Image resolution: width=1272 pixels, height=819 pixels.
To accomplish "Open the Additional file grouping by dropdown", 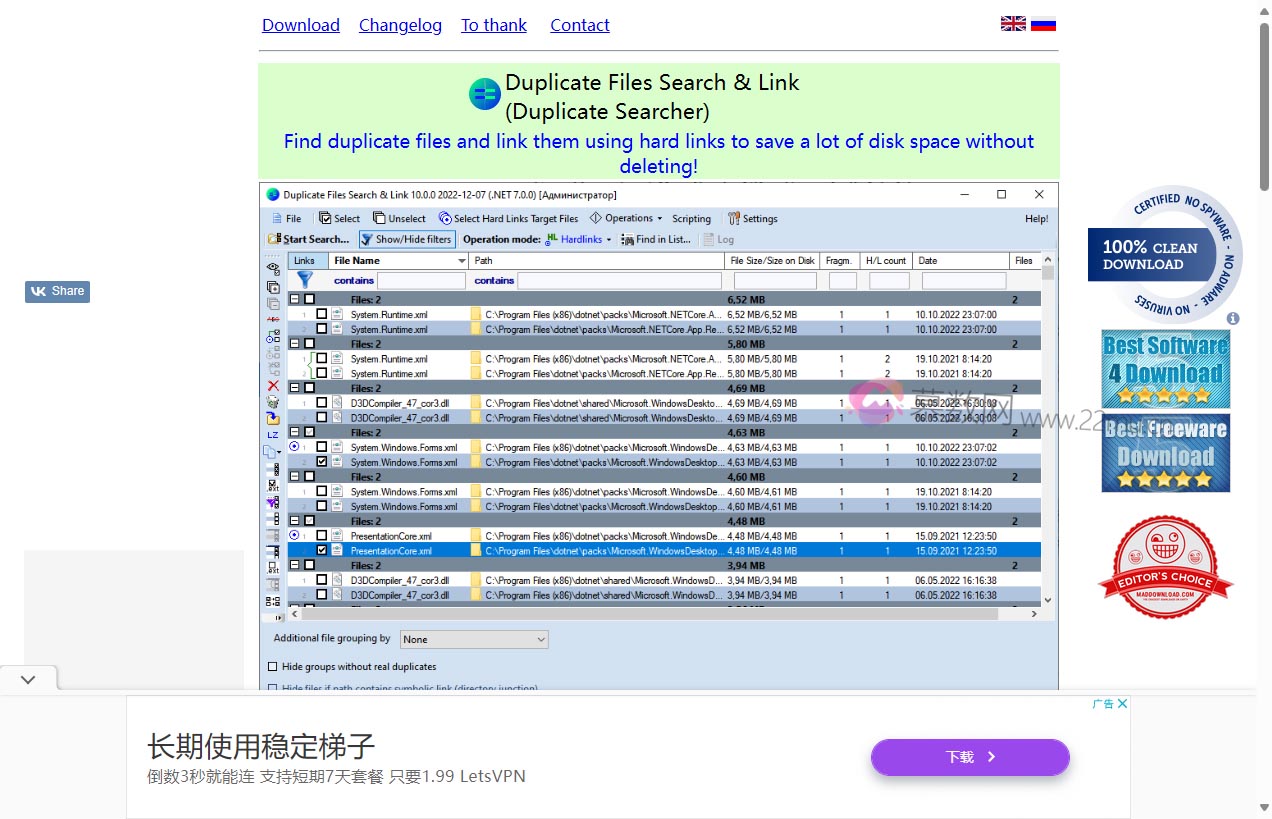I will pyautogui.click(x=540, y=639).
